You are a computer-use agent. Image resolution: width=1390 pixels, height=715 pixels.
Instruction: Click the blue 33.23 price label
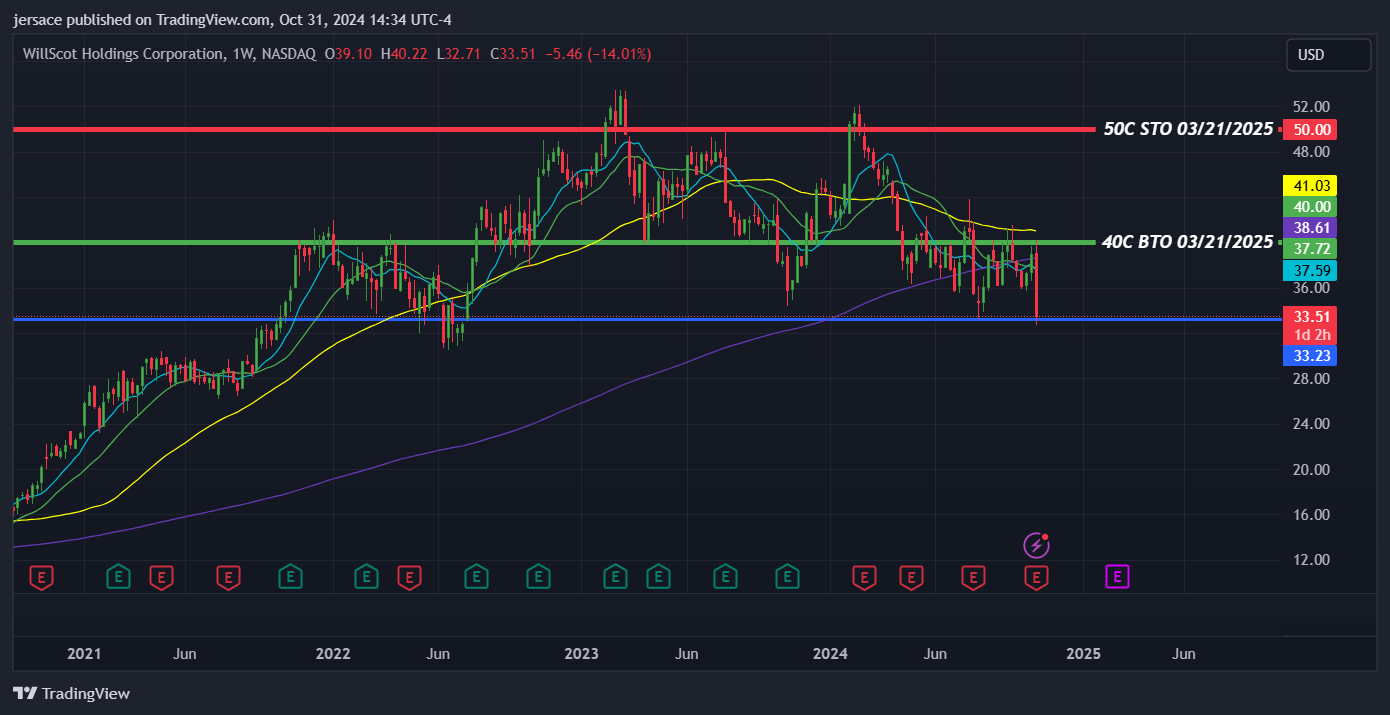[x=1312, y=356]
